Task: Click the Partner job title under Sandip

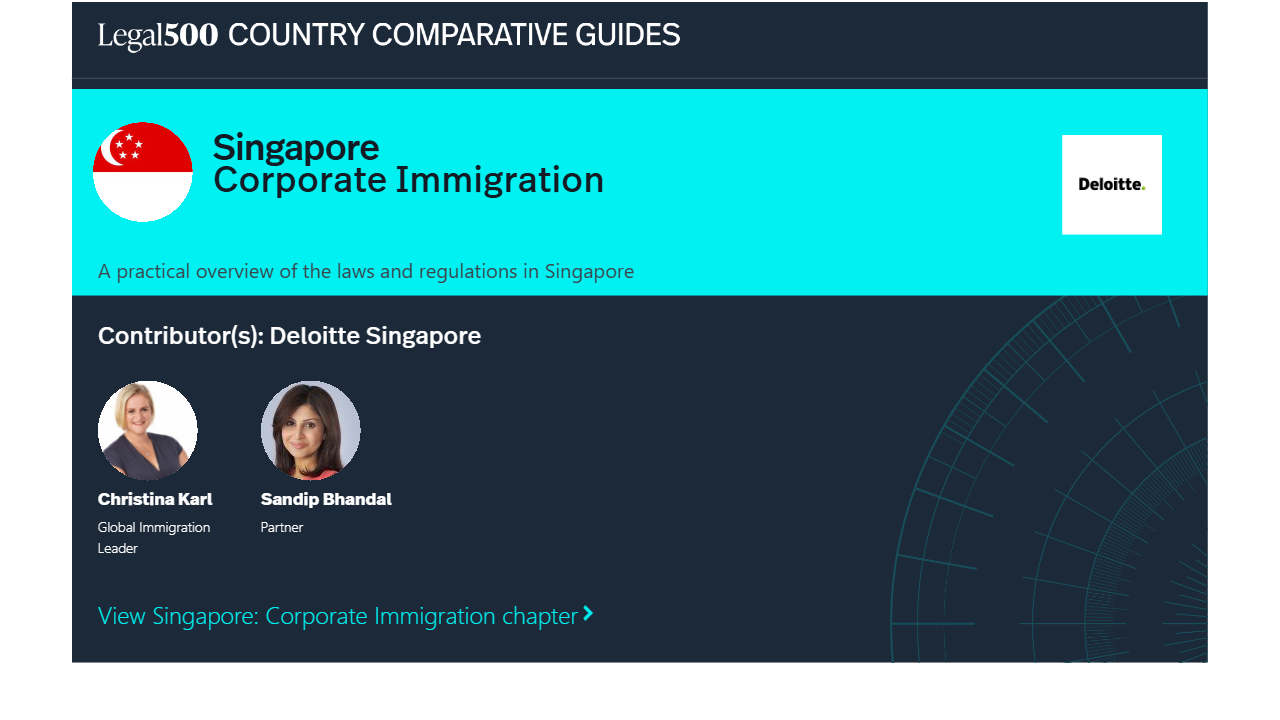Action: pyautogui.click(x=282, y=527)
